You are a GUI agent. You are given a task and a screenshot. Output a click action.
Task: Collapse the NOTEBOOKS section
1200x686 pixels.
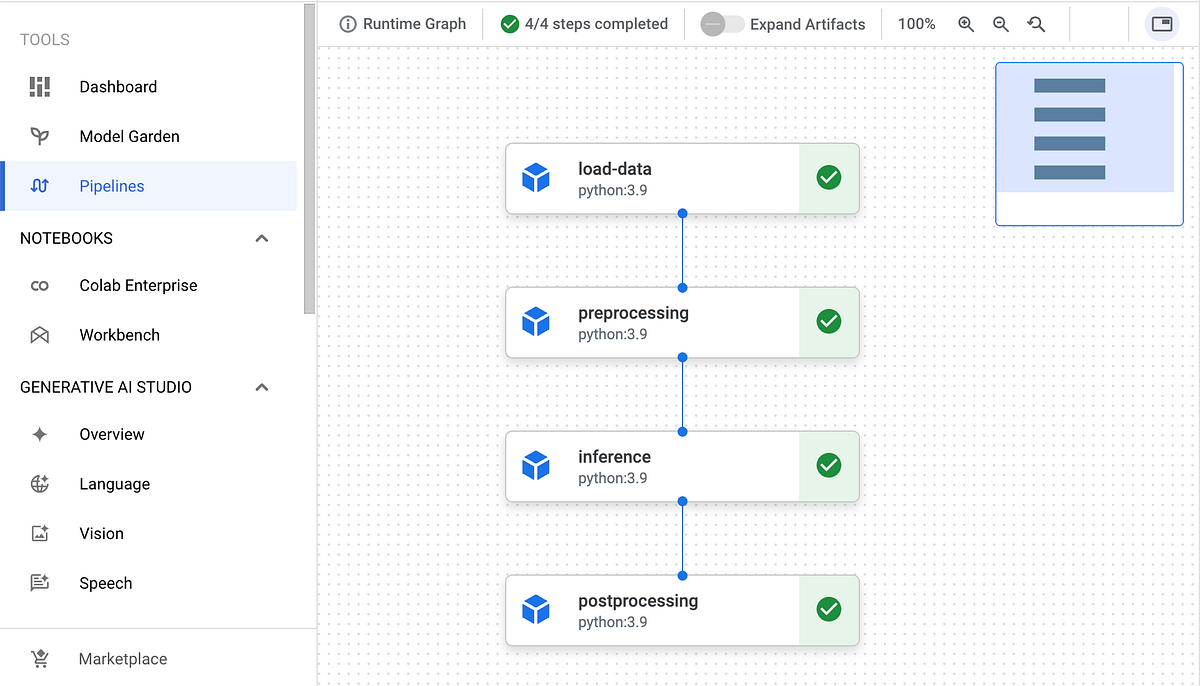click(x=261, y=238)
